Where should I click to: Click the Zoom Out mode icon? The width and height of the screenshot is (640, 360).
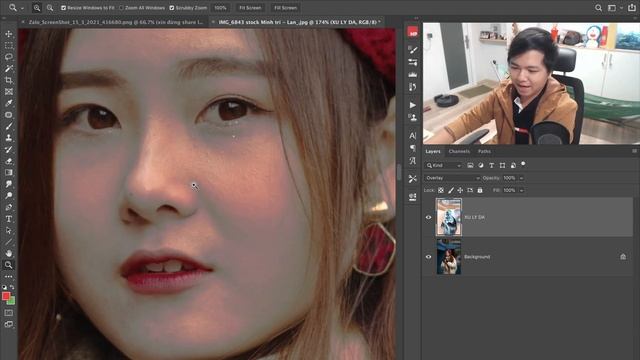pyautogui.click(x=50, y=8)
